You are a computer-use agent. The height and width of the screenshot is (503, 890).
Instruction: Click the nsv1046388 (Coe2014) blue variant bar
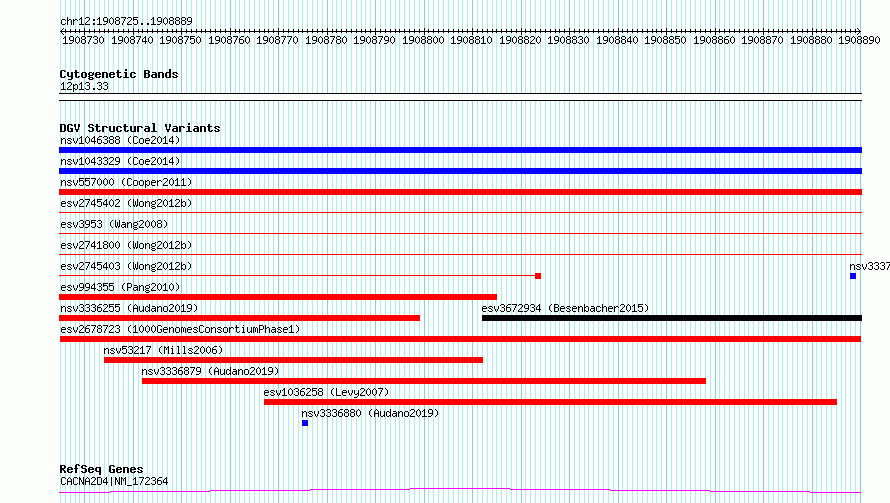tap(460, 150)
